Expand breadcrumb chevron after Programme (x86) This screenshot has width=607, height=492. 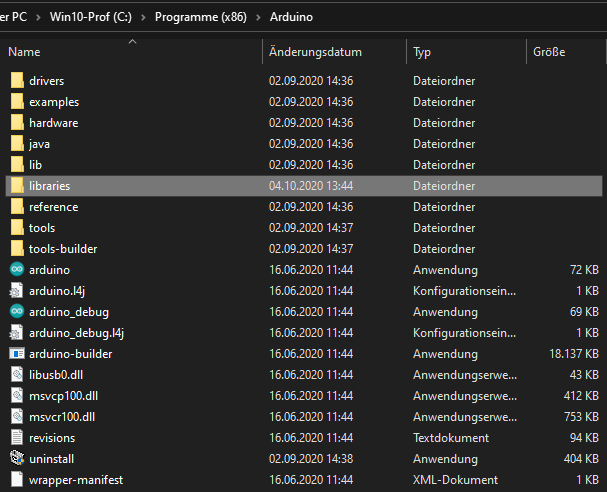[258, 18]
